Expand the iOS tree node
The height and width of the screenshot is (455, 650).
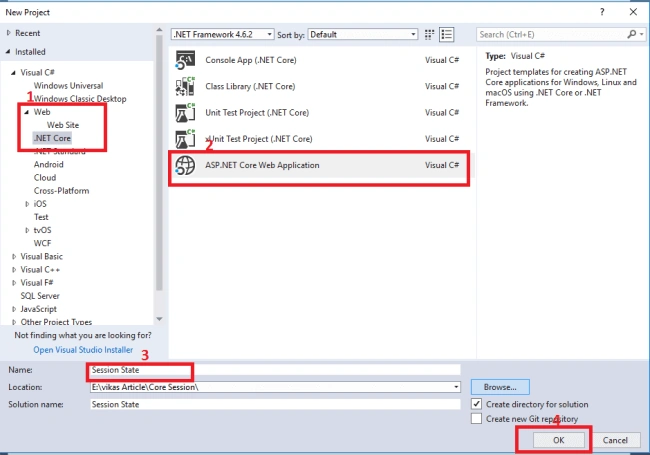coord(27,204)
